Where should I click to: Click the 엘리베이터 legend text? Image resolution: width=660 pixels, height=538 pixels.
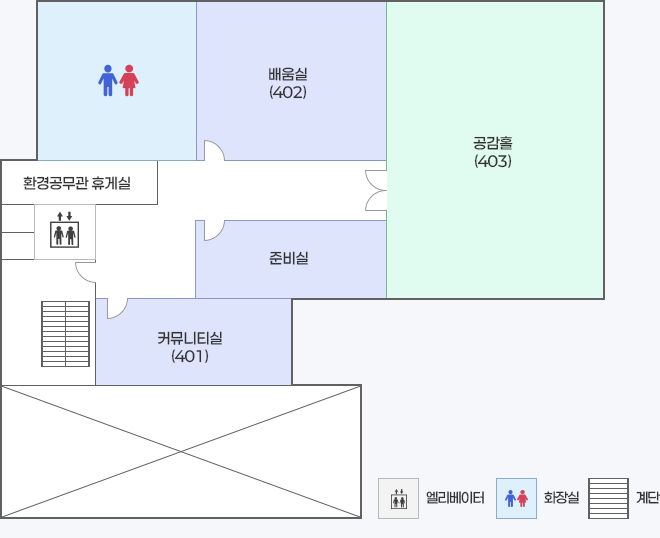pos(455,498)
